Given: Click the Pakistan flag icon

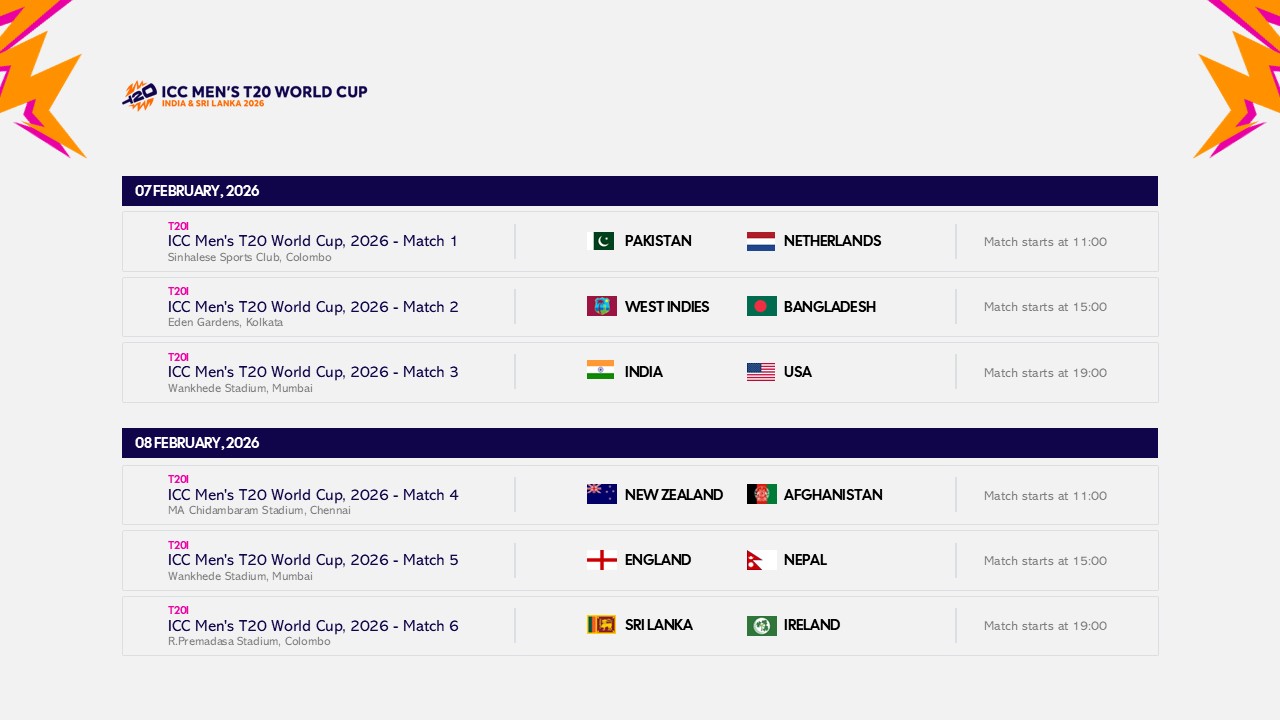Looking at the screenshot, I should [601, 241].
